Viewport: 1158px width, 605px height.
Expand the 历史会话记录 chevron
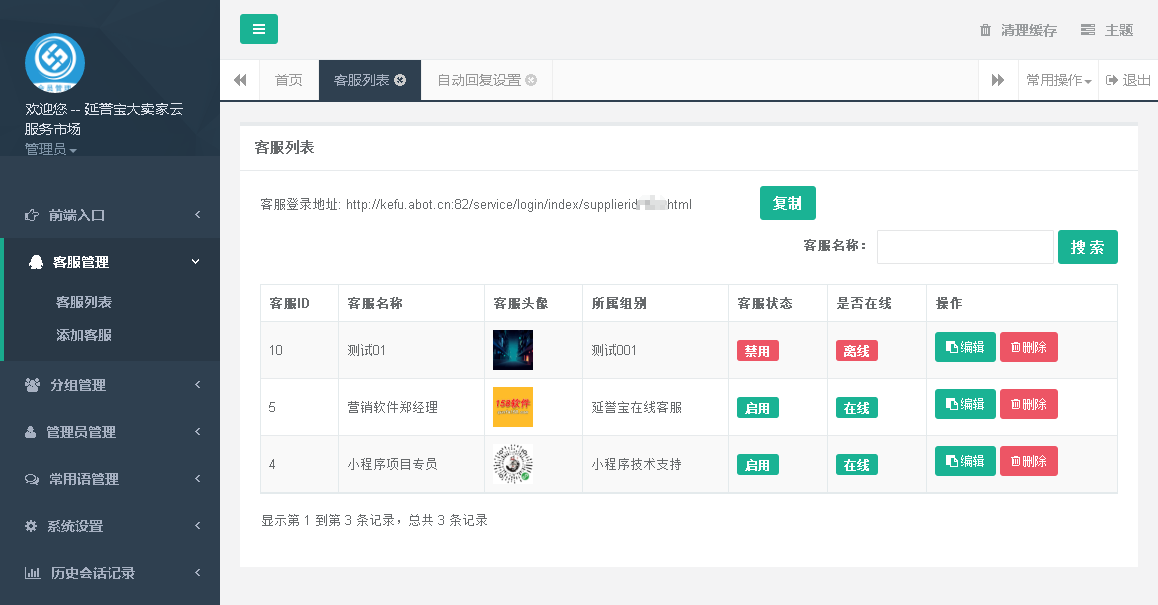tap(197, 572)
